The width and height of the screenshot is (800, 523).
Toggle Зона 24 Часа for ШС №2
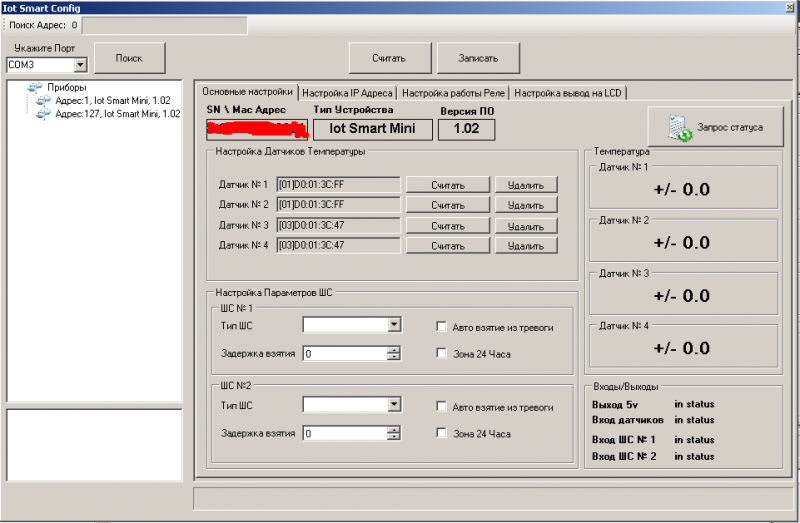[x=441, y=433]
